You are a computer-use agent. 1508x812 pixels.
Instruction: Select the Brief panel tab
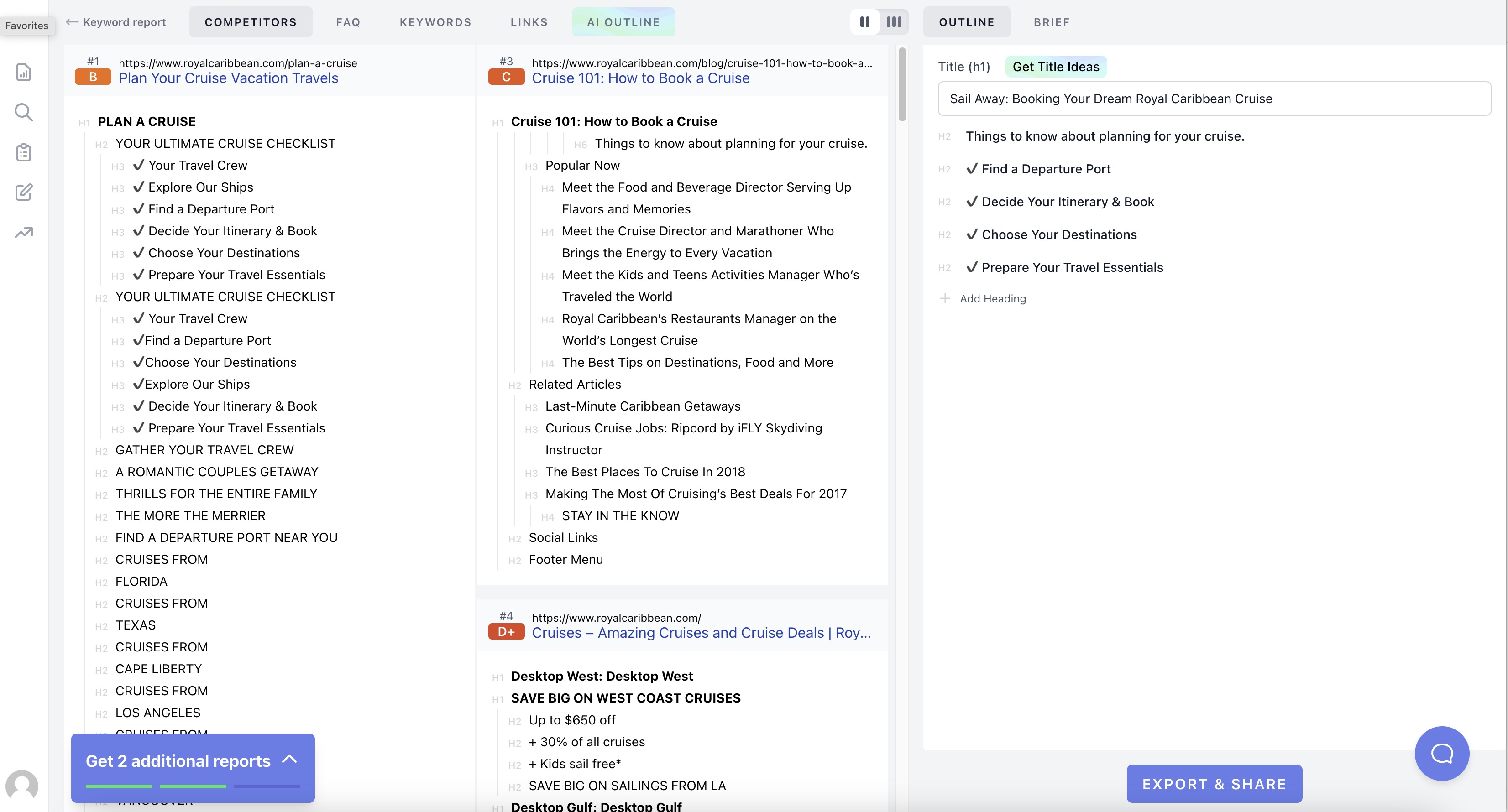tap(1052, 22)
